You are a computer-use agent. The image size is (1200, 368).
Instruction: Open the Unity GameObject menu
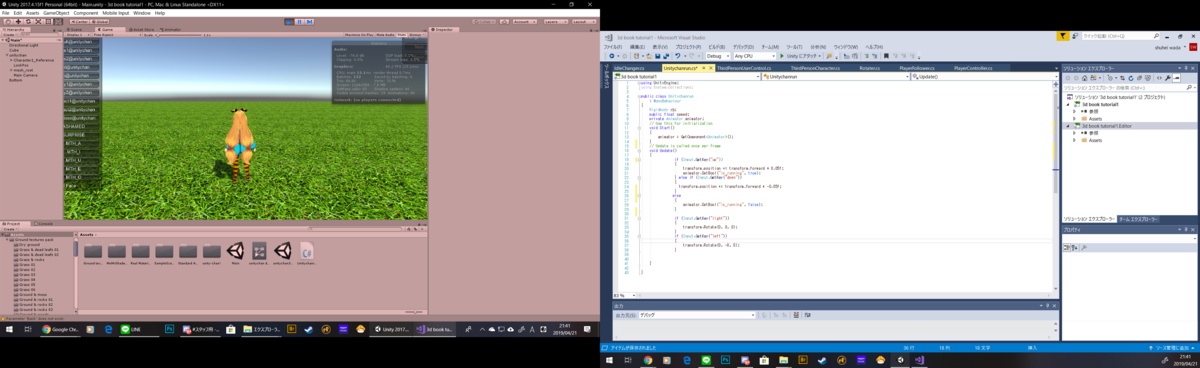pos(56,13)
